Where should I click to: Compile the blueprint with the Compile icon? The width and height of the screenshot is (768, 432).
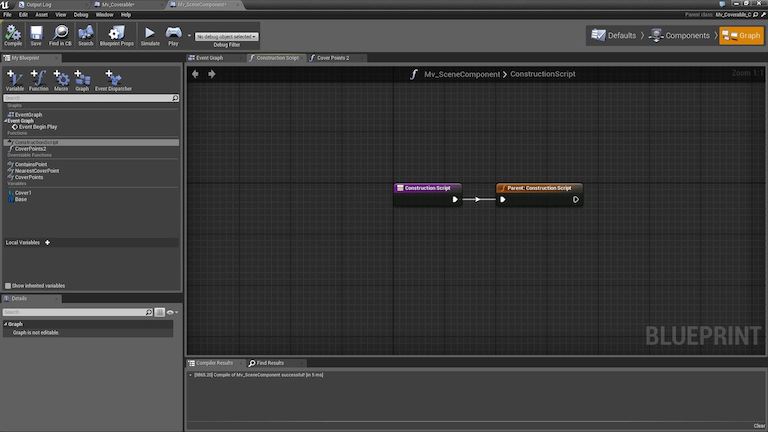pyautogui.click(x=13, y=35)
